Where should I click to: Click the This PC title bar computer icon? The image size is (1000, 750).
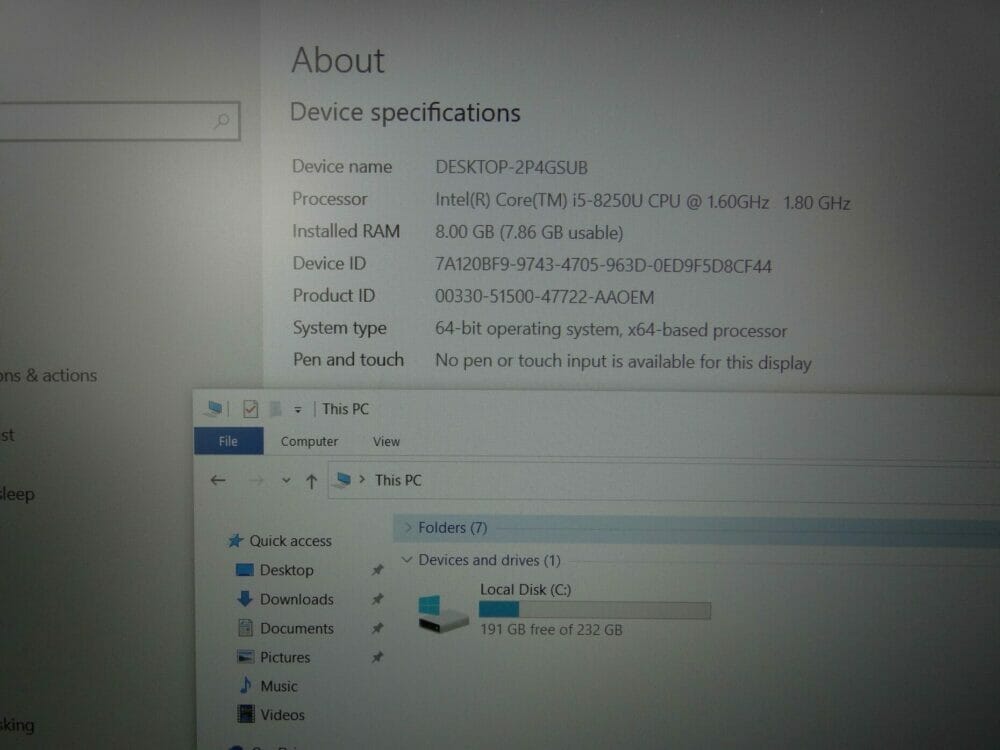click(214, 408)
